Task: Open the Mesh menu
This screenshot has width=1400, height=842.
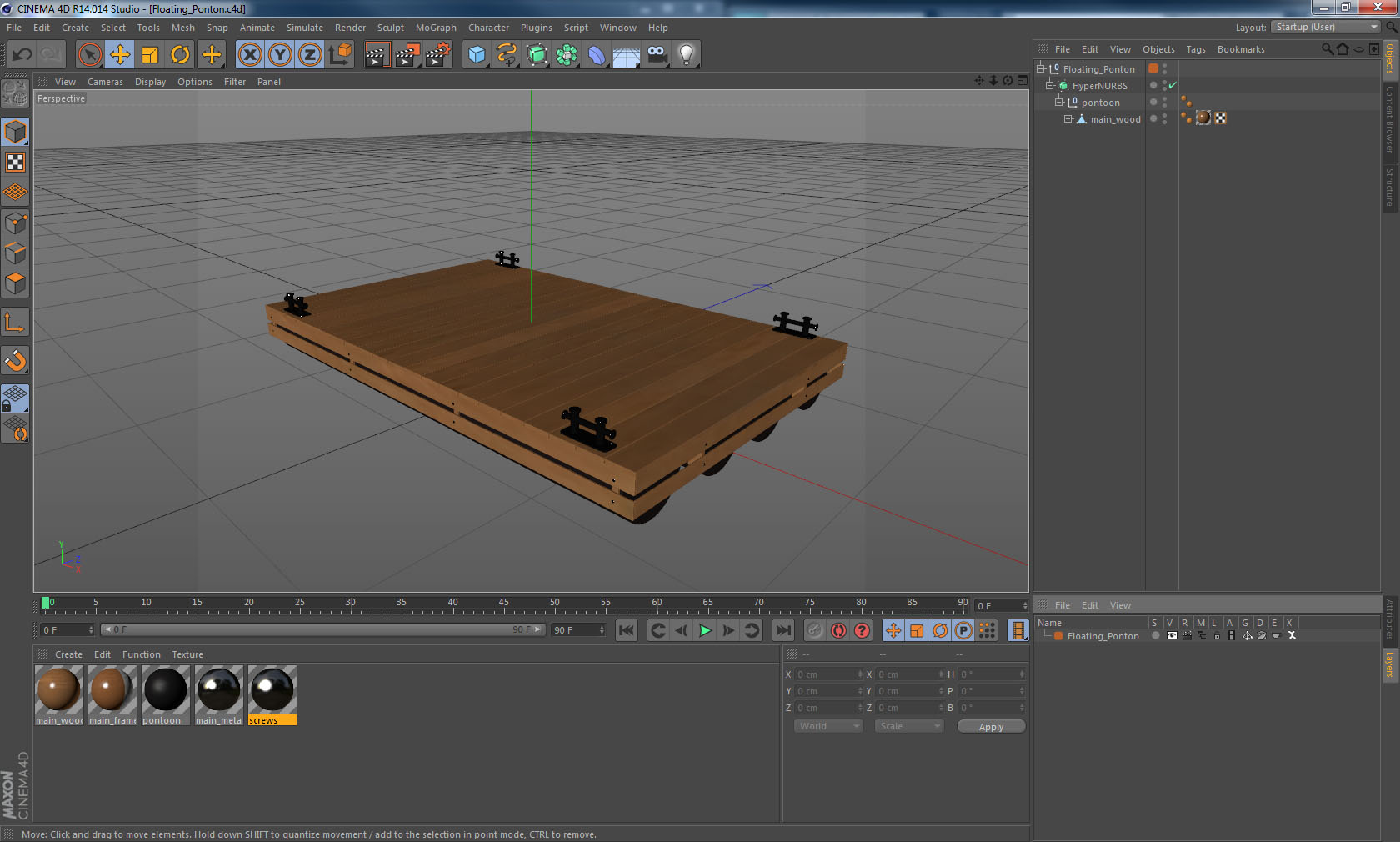Action: (182, 28)
